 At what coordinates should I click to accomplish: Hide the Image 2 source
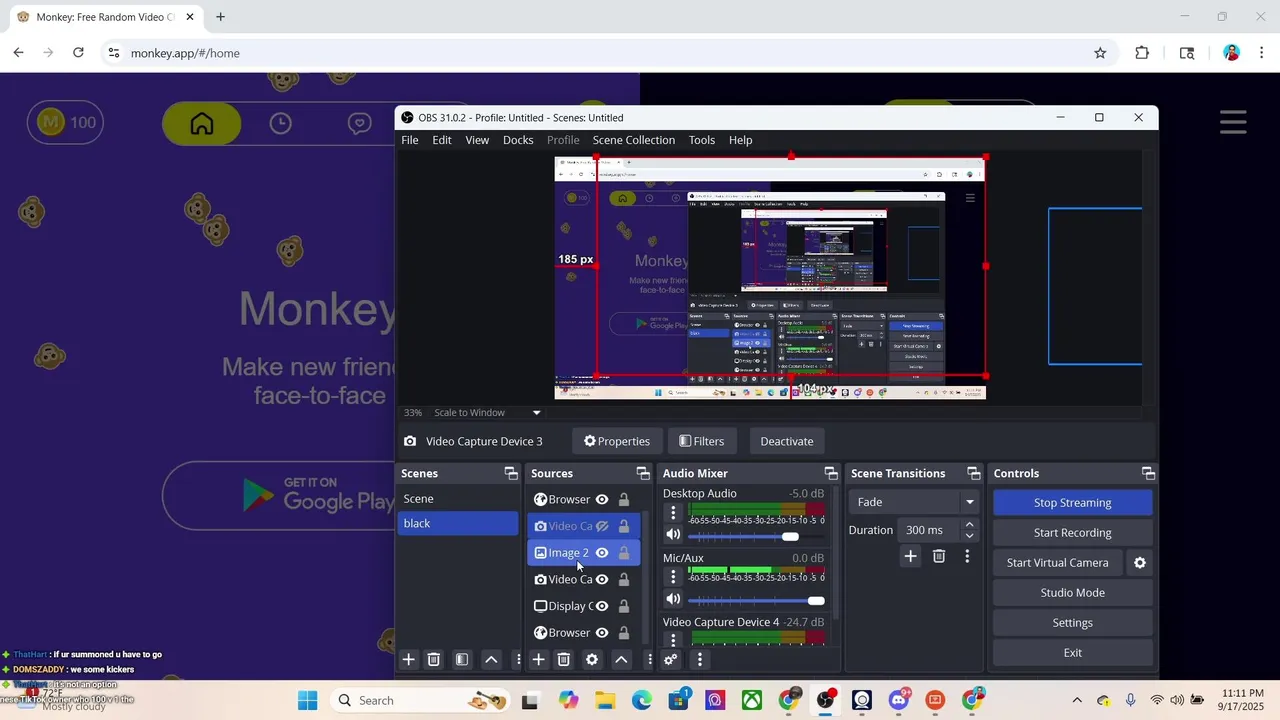602,552
